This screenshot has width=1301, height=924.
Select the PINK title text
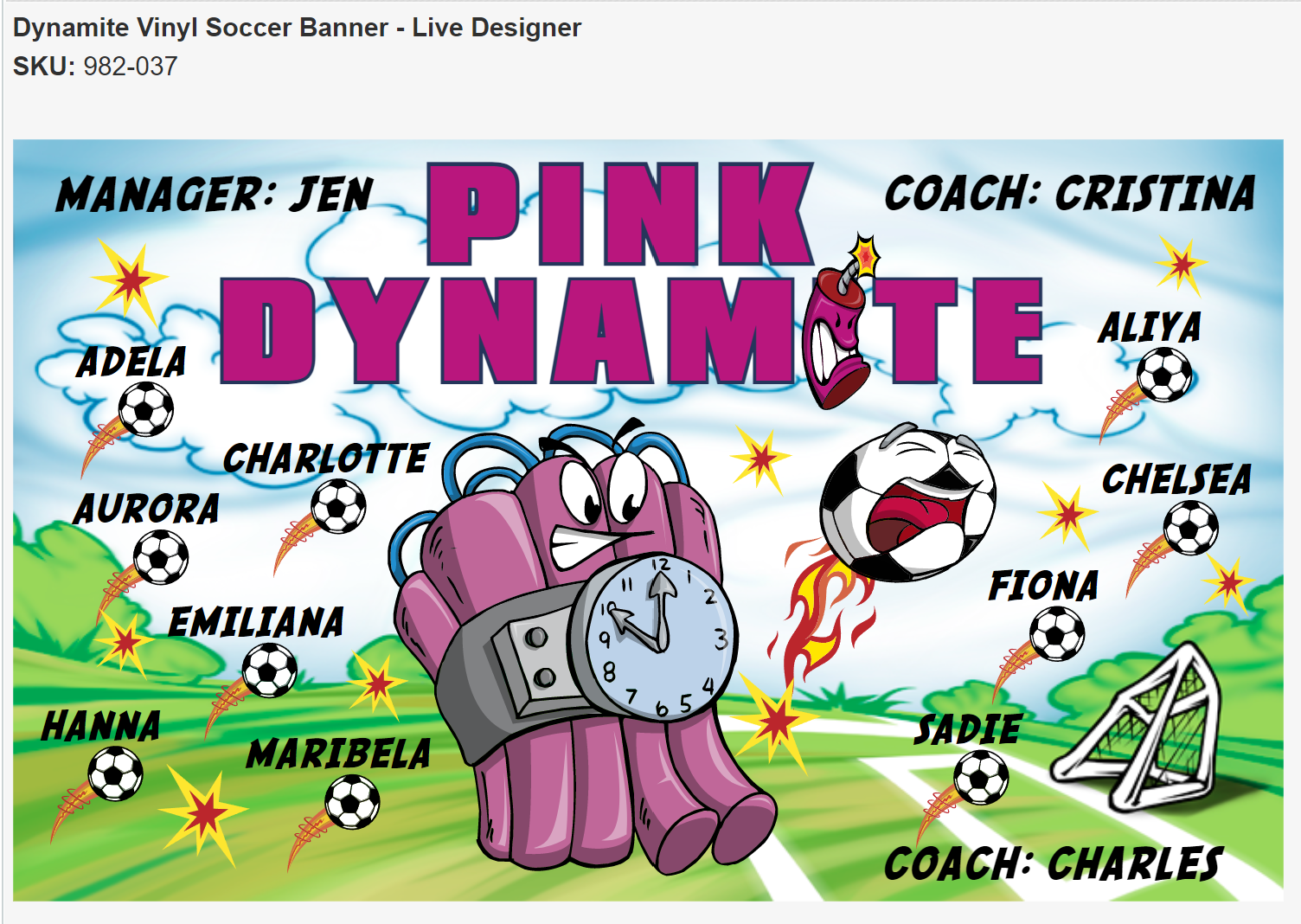pos(620,214)
